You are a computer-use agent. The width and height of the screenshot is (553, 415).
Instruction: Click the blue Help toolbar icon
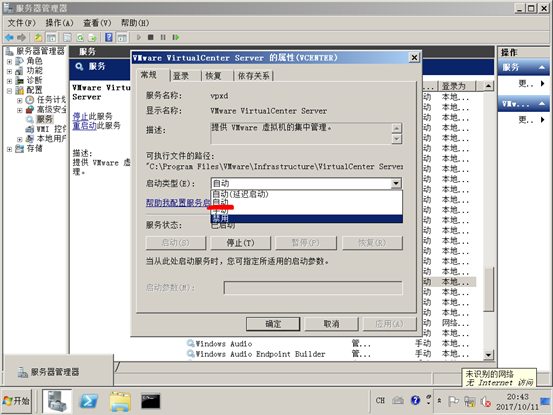(109, 37)
